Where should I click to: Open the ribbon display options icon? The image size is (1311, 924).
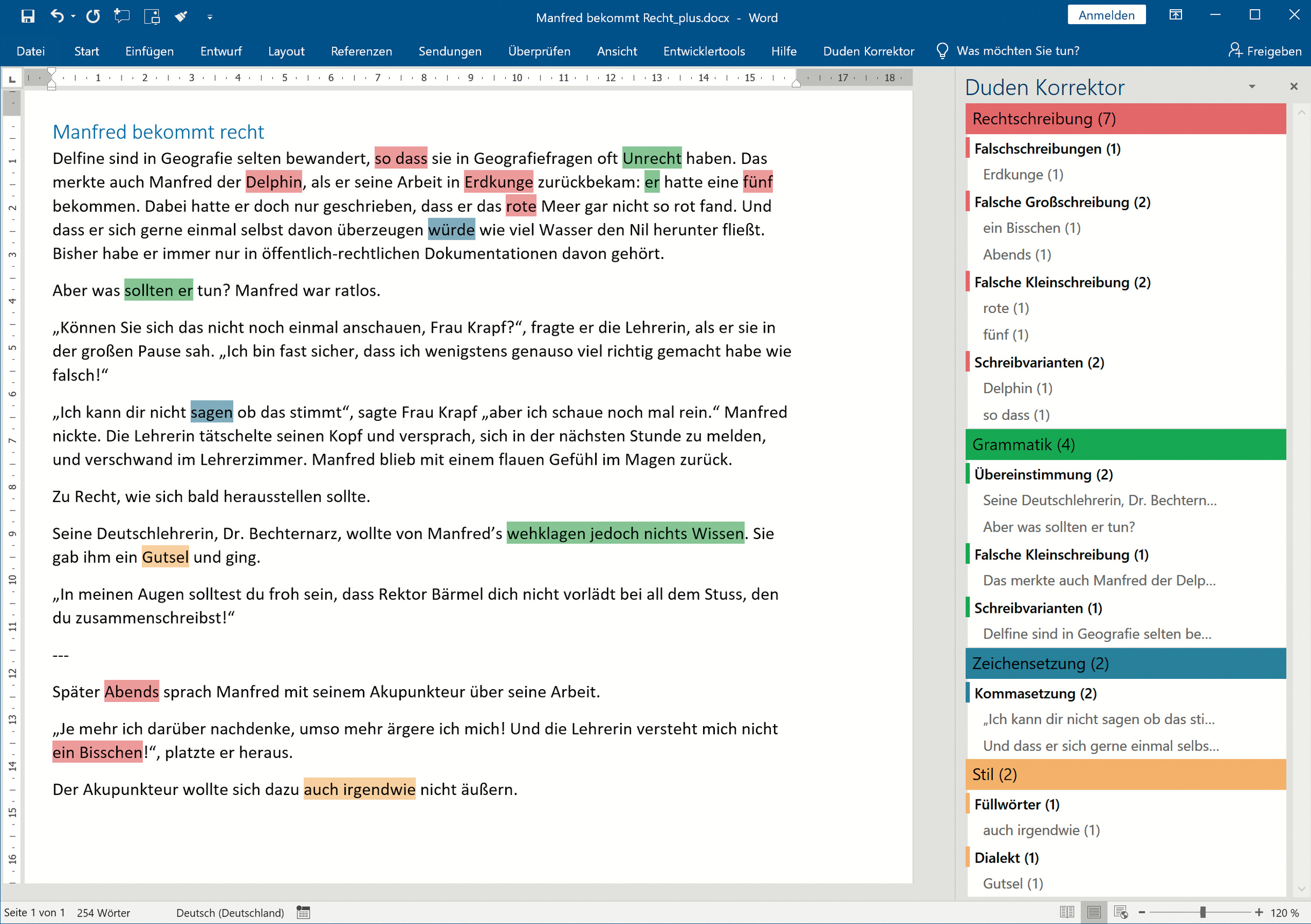click(x=1176, y=16)
